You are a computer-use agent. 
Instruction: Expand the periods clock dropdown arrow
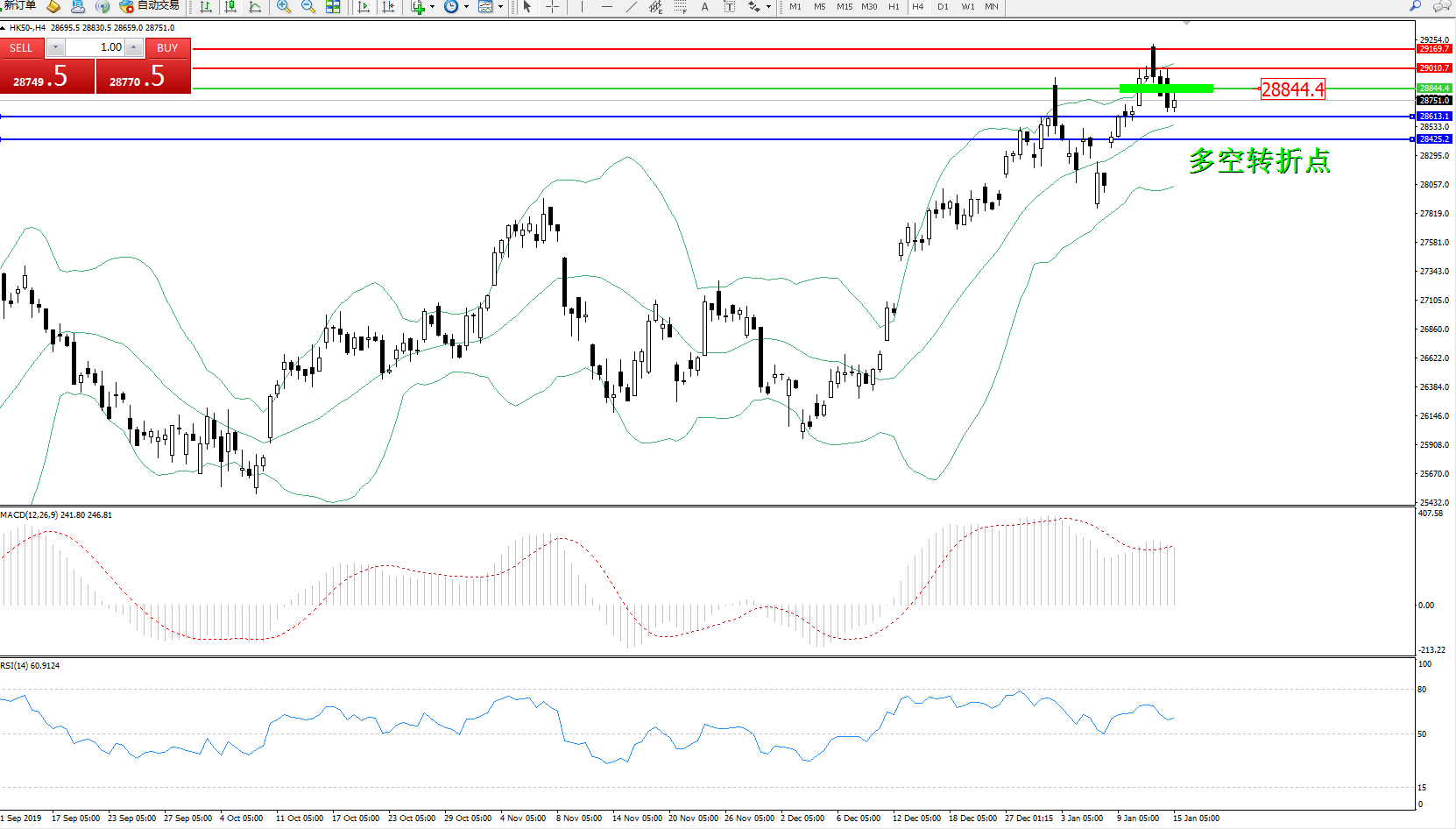click(x=466, y=7)
